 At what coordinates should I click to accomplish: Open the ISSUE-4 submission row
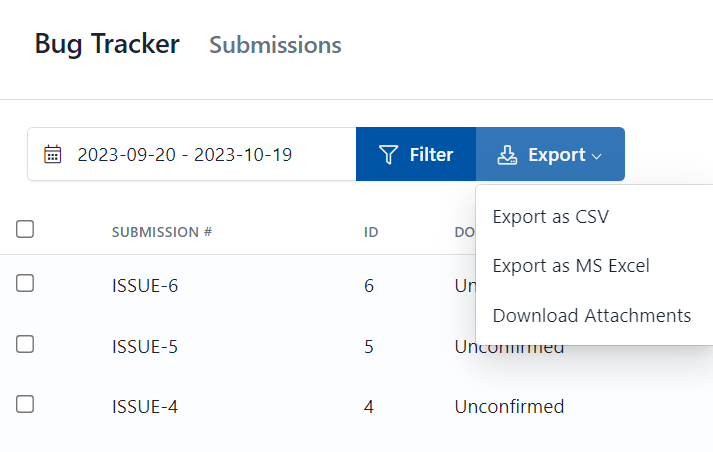[145, 407]
